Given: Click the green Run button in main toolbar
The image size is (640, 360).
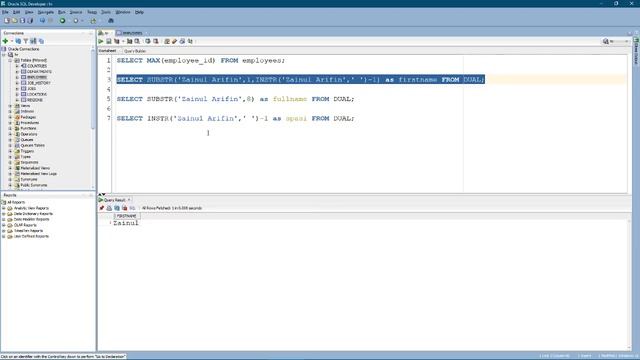Looking at the screenshot, I should point(62,21).
